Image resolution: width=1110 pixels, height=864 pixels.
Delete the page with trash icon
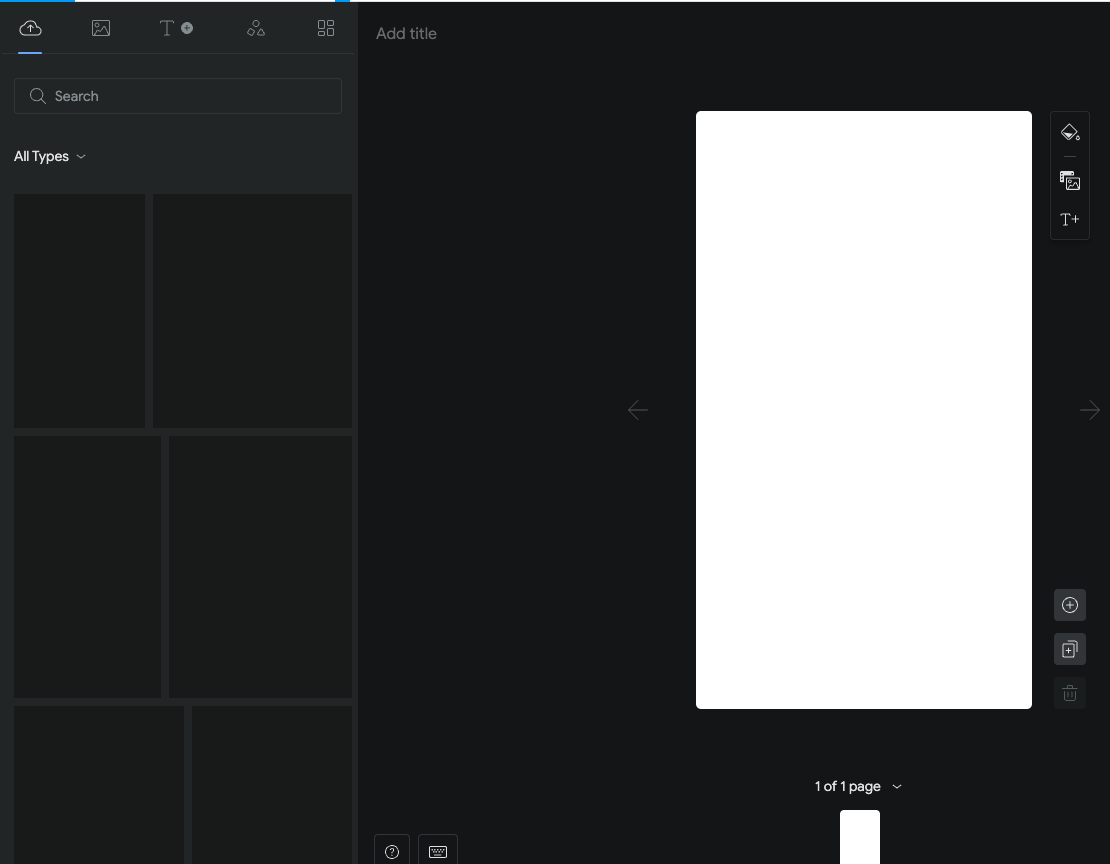[1070, 693]
